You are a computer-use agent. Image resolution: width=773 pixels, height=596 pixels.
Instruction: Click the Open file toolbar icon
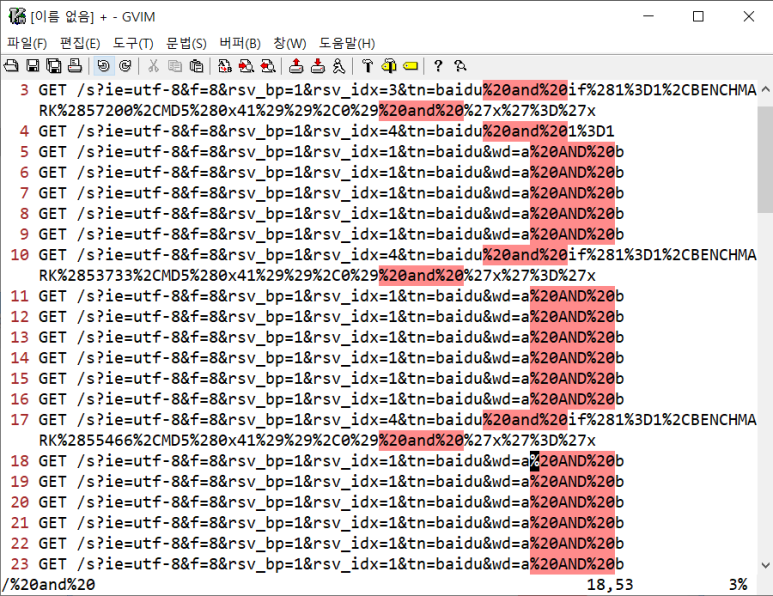11,66
